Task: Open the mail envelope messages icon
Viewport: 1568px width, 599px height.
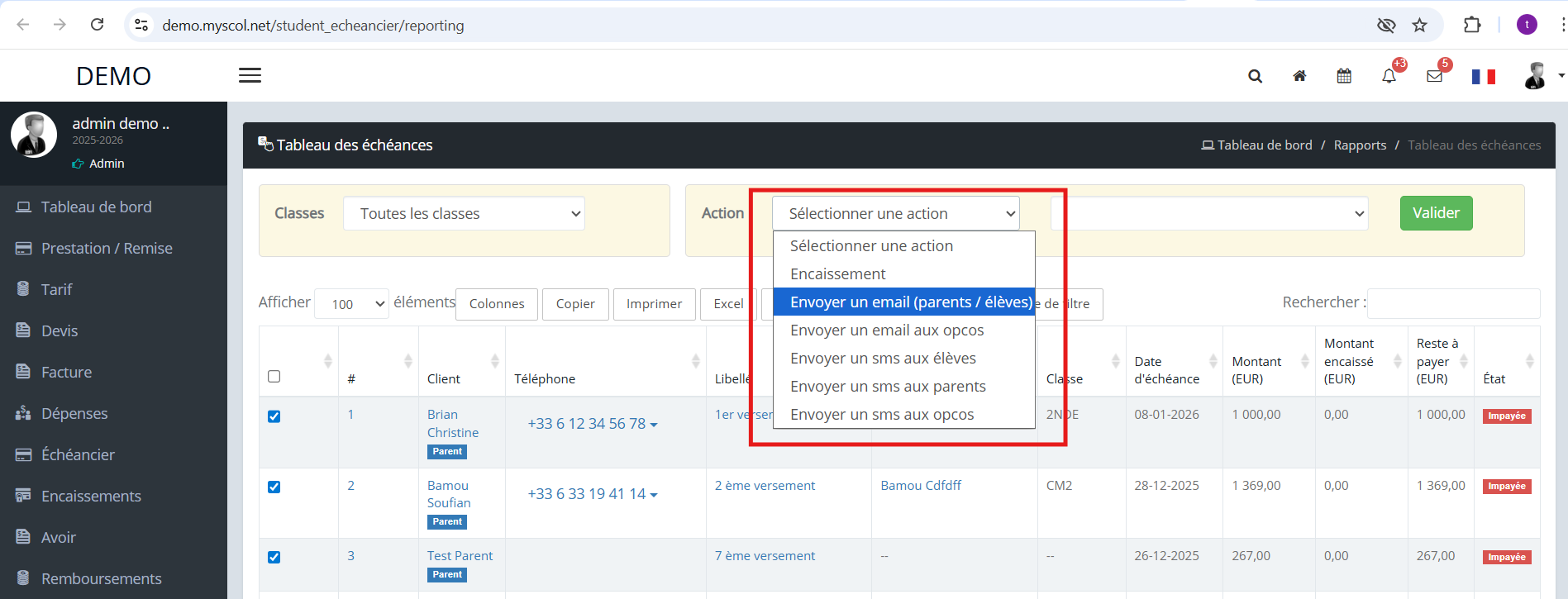Action: 1434,76
